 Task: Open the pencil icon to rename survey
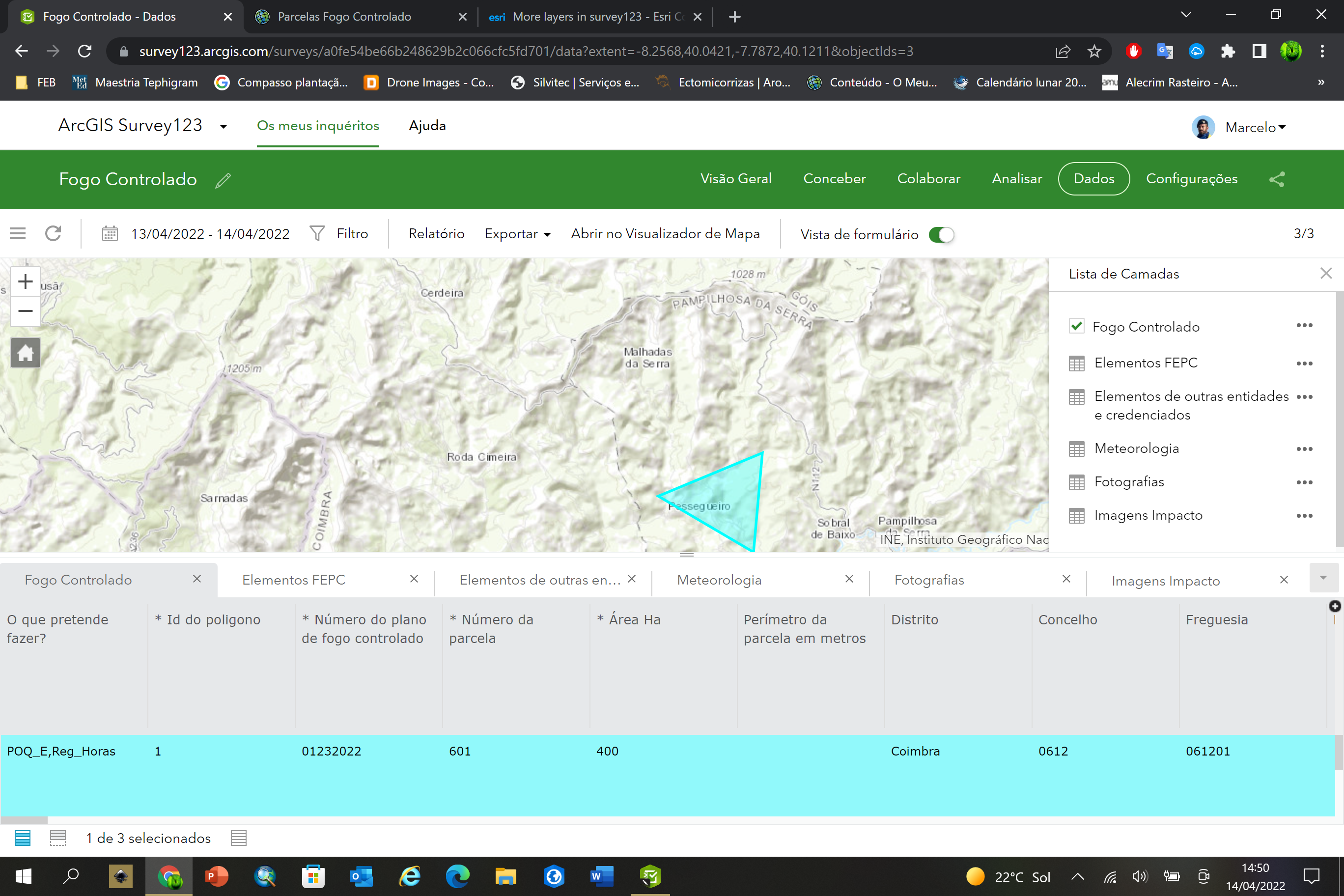[223, 180]
